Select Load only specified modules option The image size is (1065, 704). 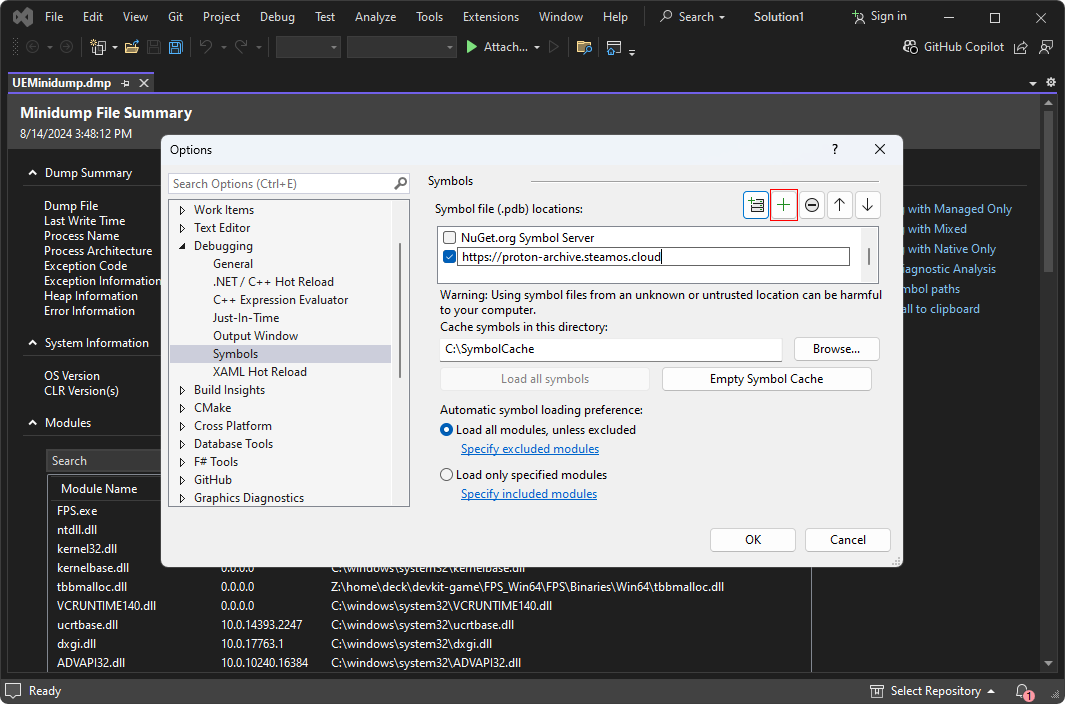[446, 474]
